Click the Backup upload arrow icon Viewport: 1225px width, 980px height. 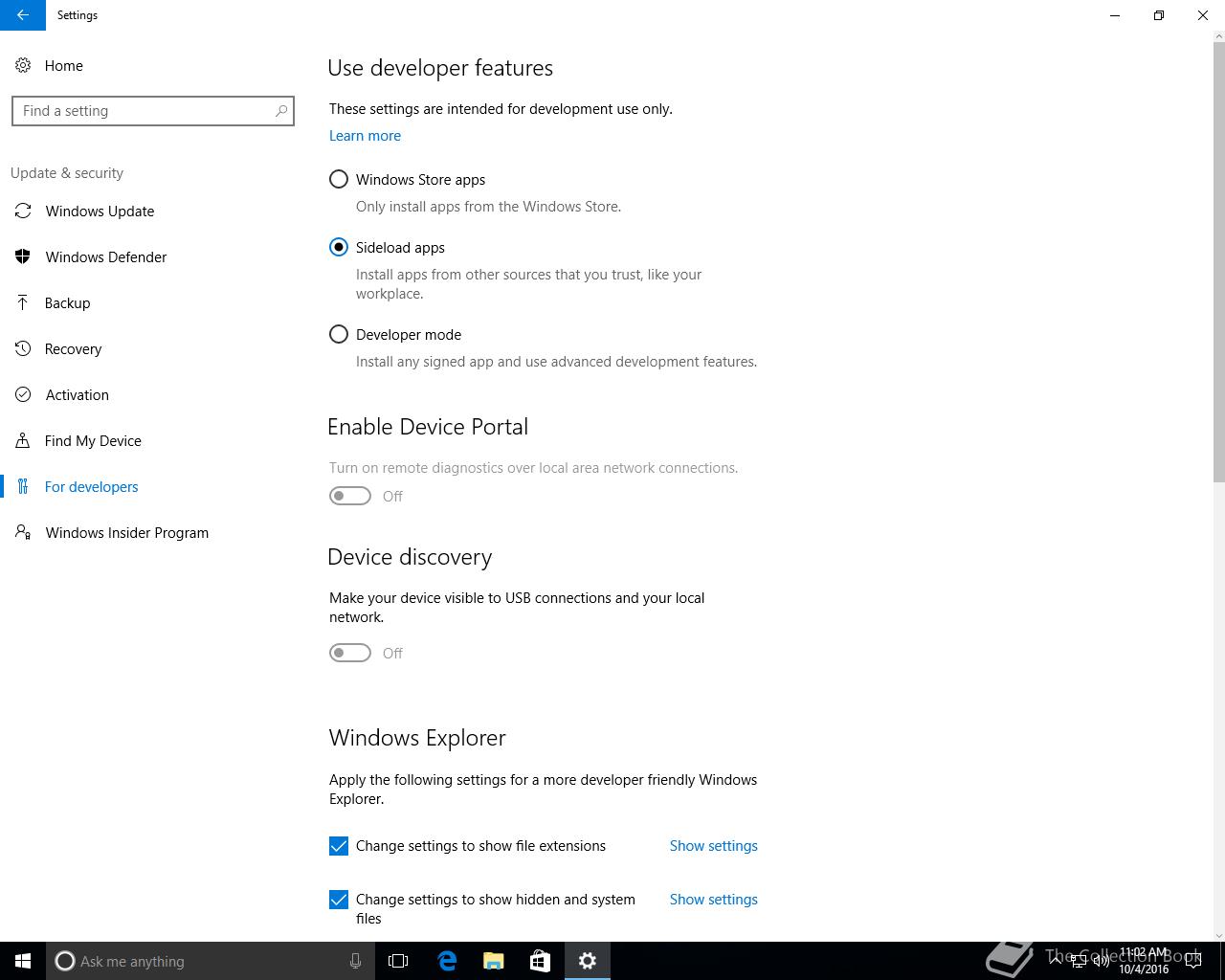coord(23,302)
